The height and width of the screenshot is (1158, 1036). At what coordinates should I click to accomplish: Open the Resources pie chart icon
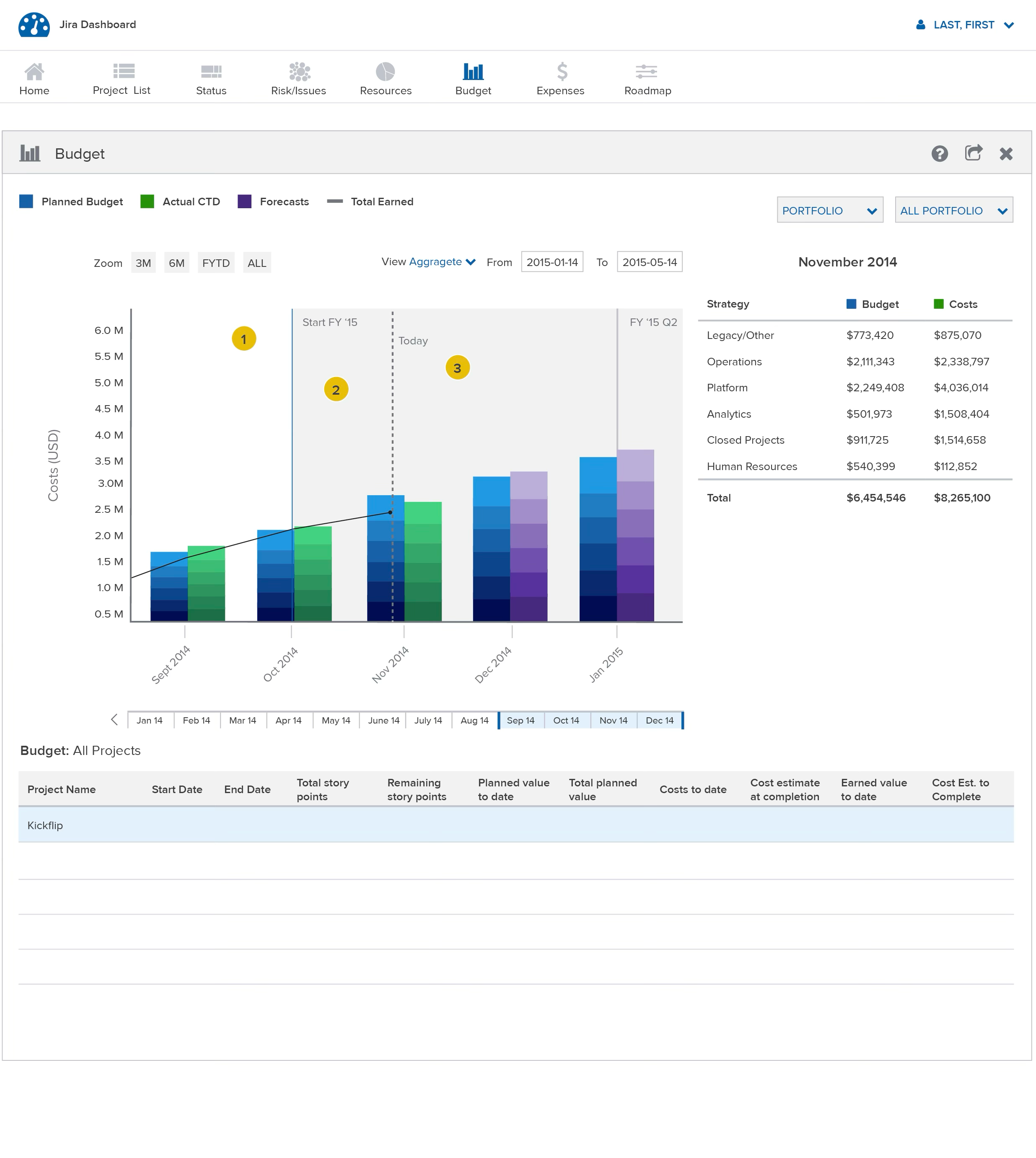(386, 72)
